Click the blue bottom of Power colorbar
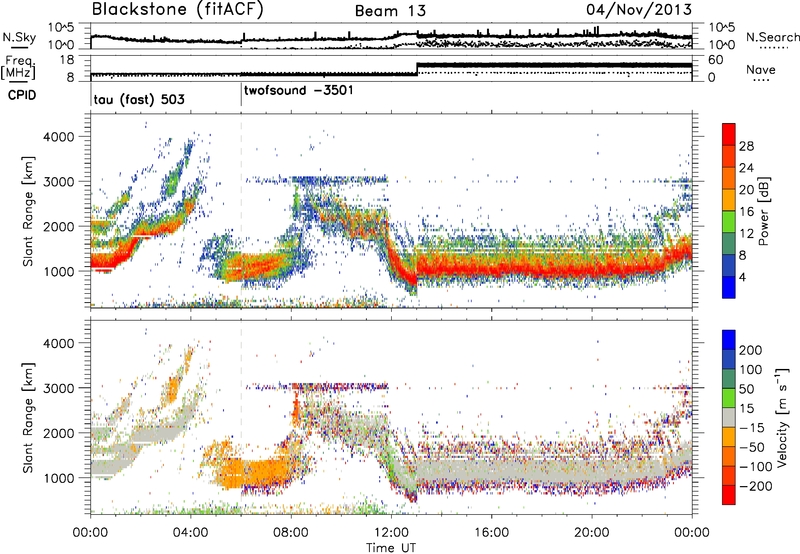The width and height of the screenshot is (800, 554). (729, 288)
